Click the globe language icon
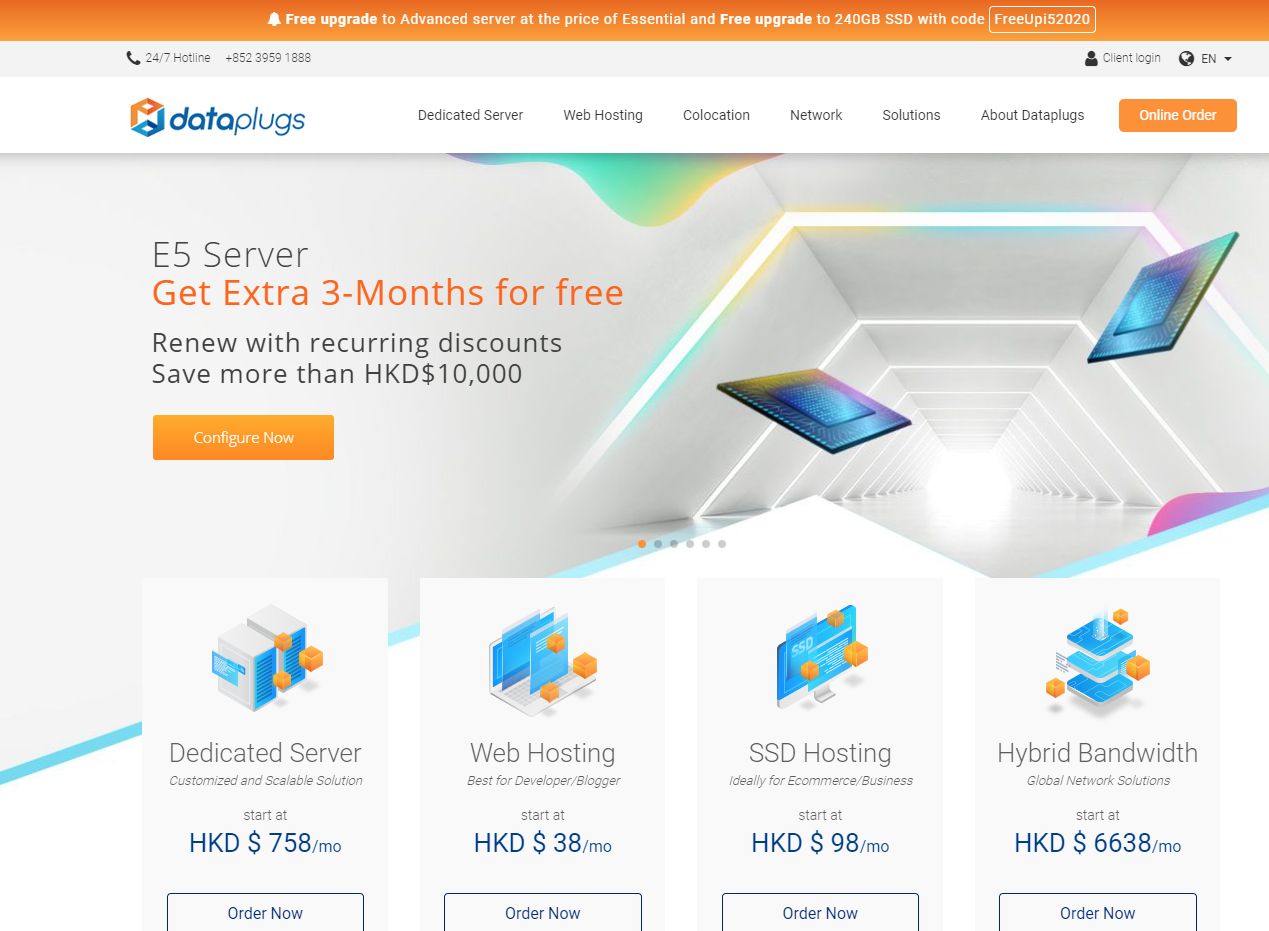This screenshot has width=1269, height=931. click(1187, 58)
